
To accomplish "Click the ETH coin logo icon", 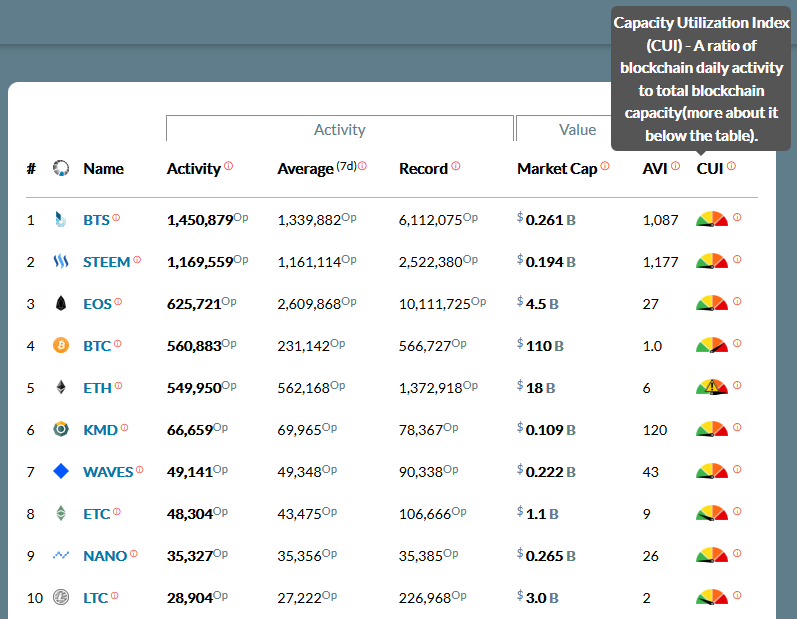I will pyautogui.click(x=60, y=388).
